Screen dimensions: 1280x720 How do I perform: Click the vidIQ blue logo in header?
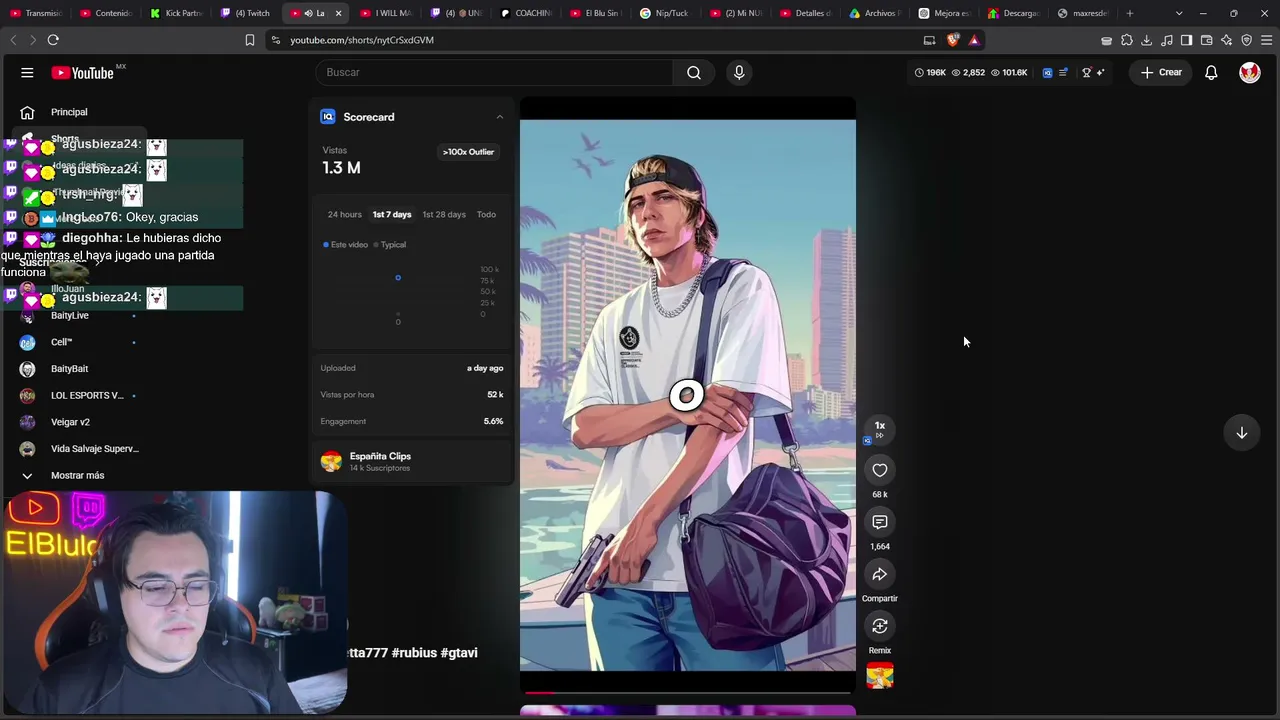pos(1047,72)
